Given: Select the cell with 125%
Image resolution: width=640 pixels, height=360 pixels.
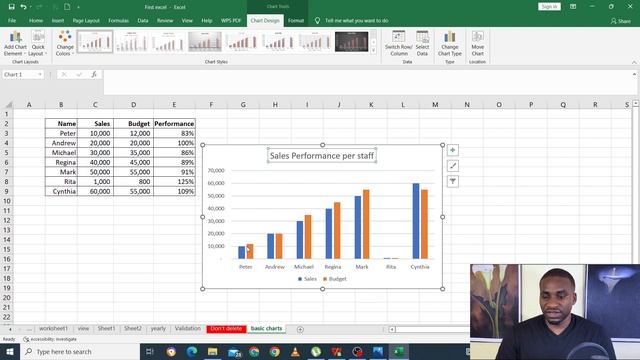Looking at the screenshot, I should pos(174,182).
